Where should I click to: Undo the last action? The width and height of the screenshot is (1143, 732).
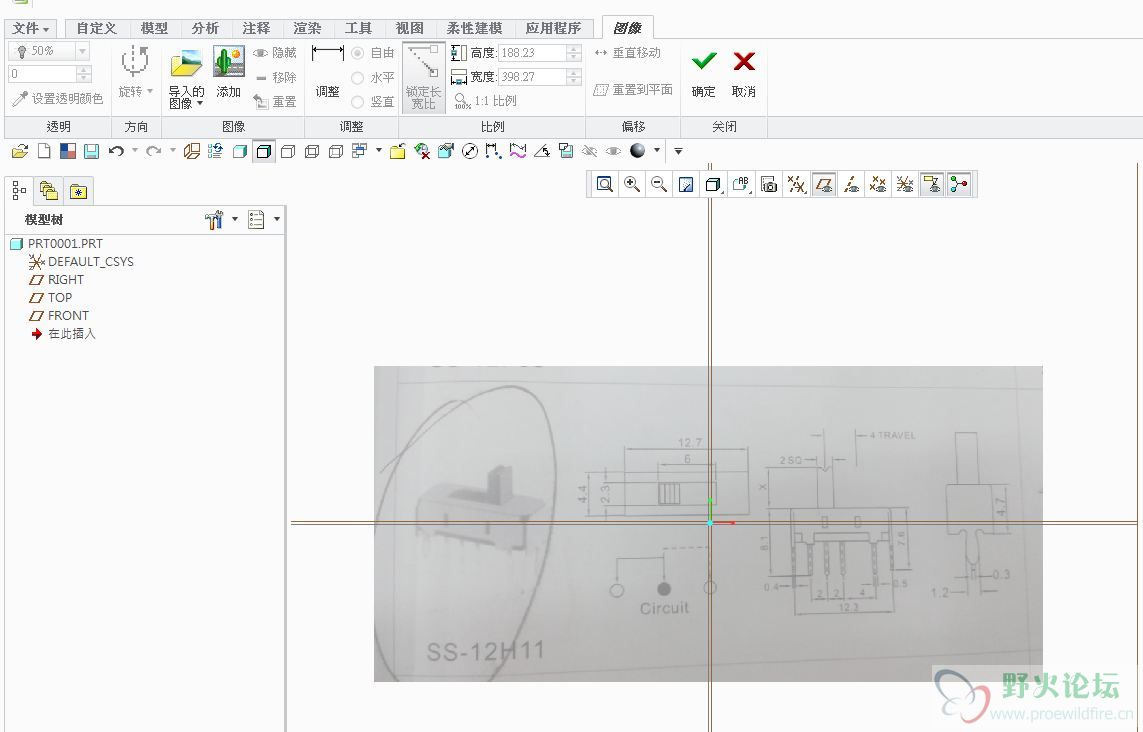(x=116, y=151)
